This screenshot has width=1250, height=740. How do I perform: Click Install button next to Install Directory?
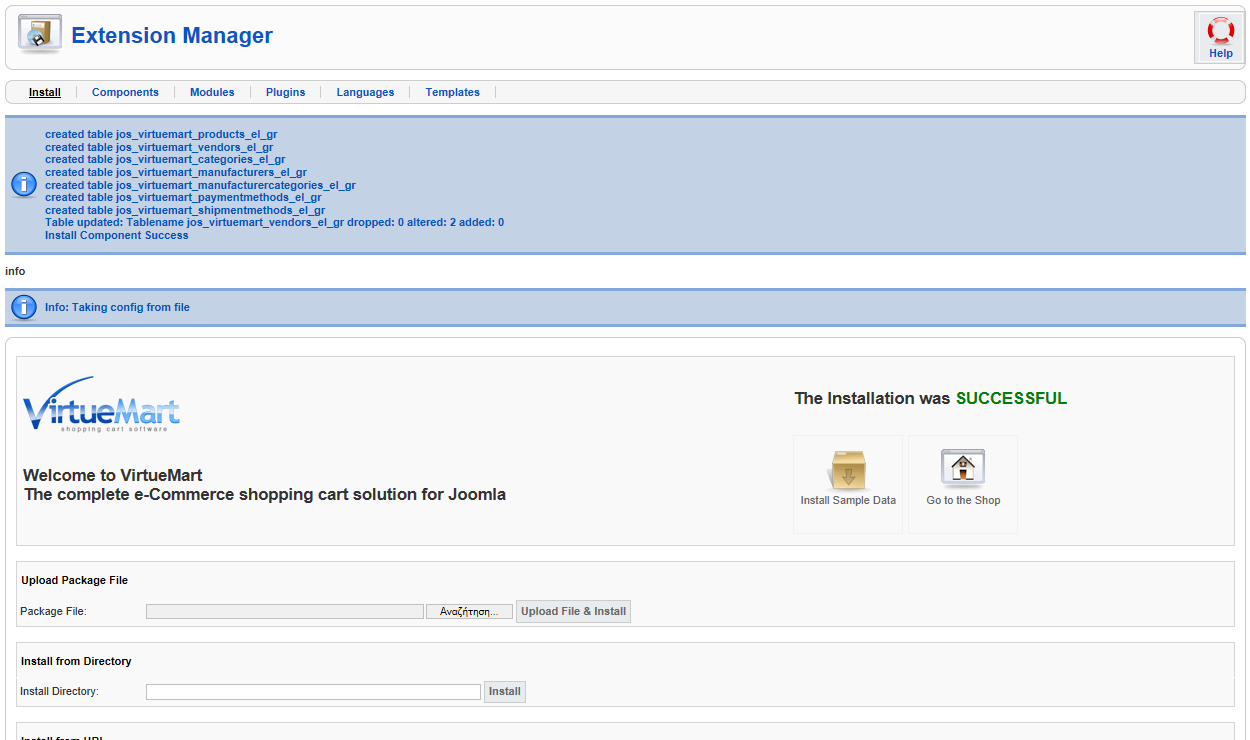(x=505, y=691)
